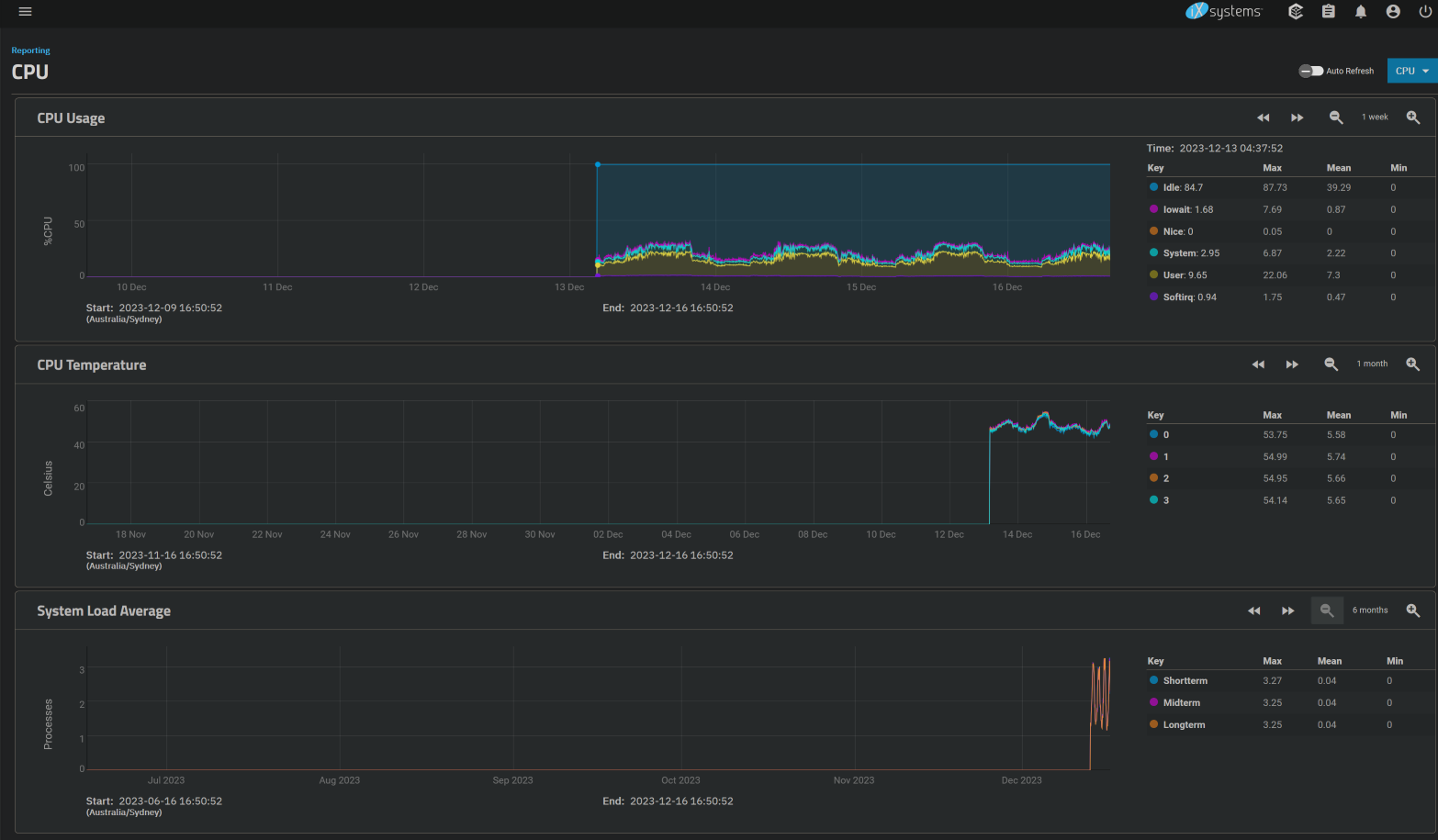Zoom in the System Load Average chart
1438x840 pixels.
point(1413,610)
